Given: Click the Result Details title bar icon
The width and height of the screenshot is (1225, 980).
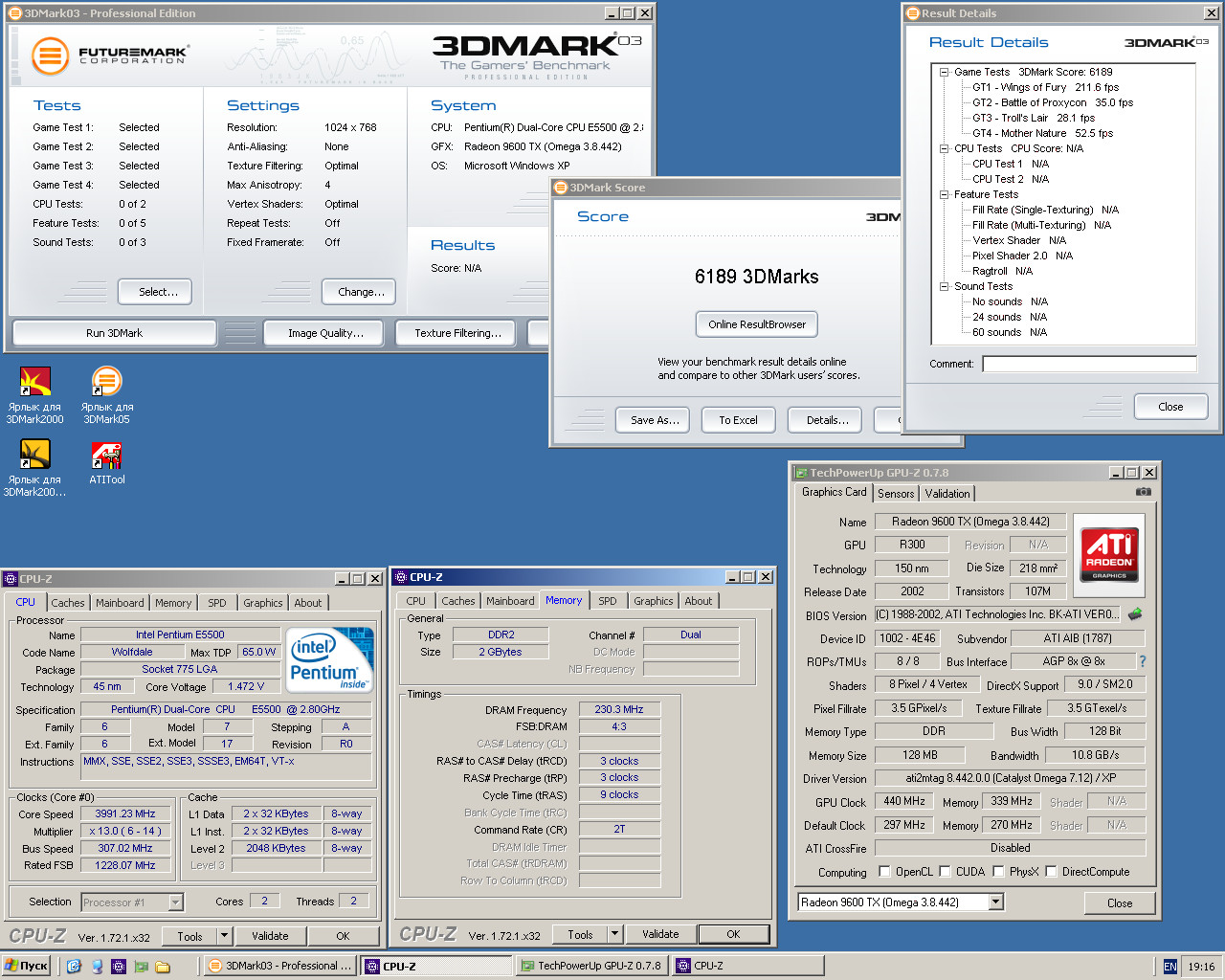Looking at the screenshot, I should click(x=913, y=13).
